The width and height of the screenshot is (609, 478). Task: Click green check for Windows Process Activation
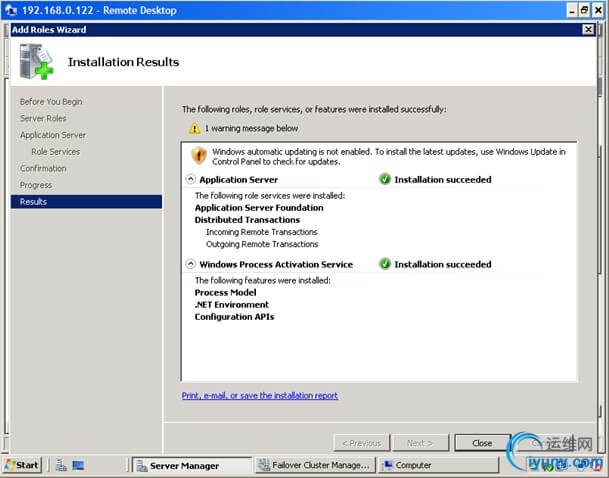[x=385, y=264]
